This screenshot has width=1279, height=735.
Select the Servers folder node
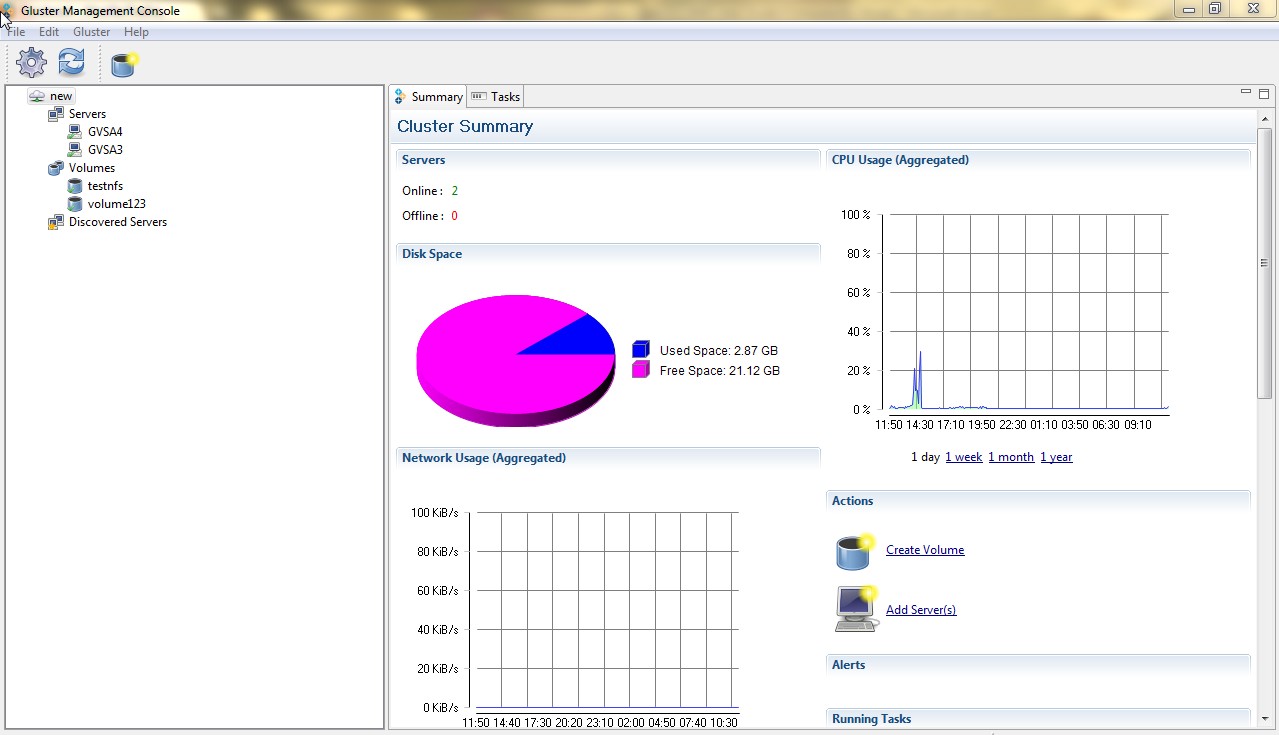(87, 114)
